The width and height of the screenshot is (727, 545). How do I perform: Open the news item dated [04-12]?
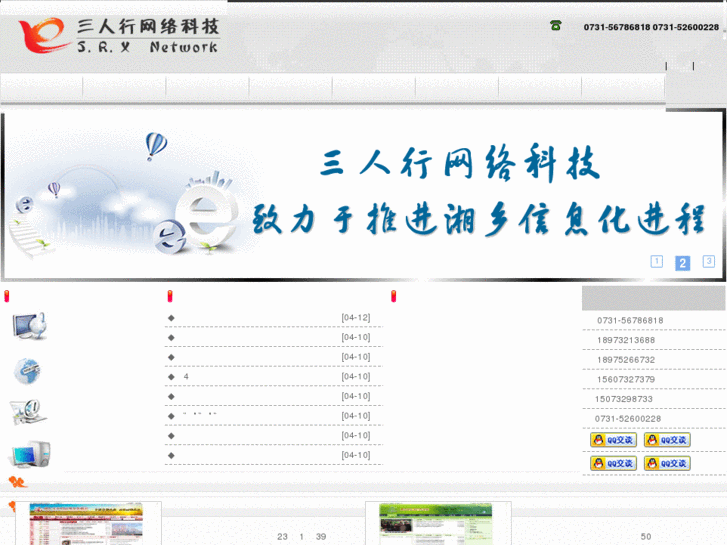[x=274, y=318]
